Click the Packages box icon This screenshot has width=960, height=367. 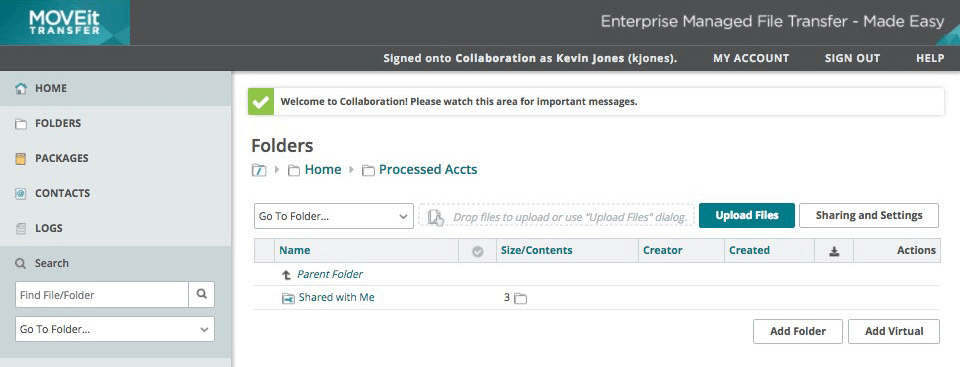(x=21, y=159)
